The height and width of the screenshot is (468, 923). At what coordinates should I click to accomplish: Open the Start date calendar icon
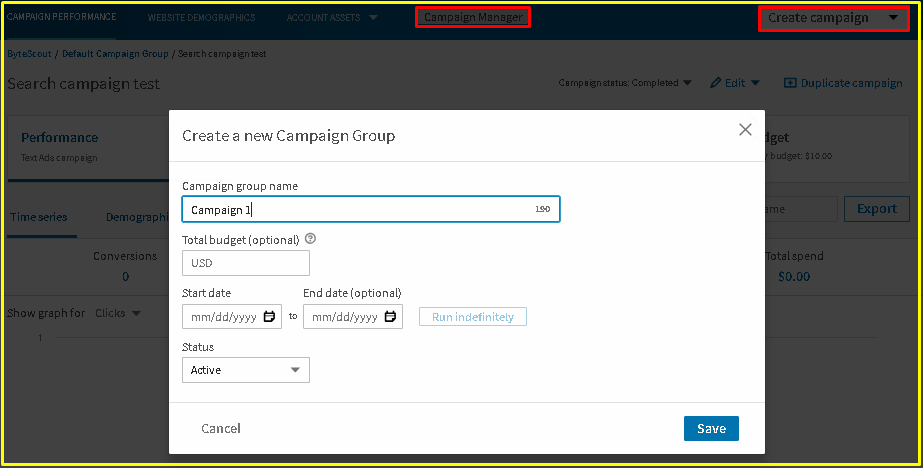point(269,317)
